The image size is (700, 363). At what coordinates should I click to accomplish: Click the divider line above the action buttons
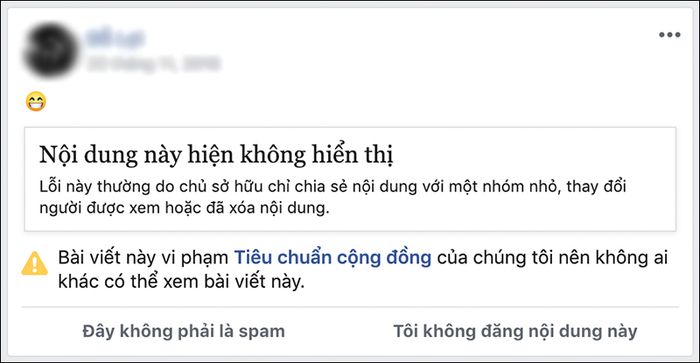350,307
